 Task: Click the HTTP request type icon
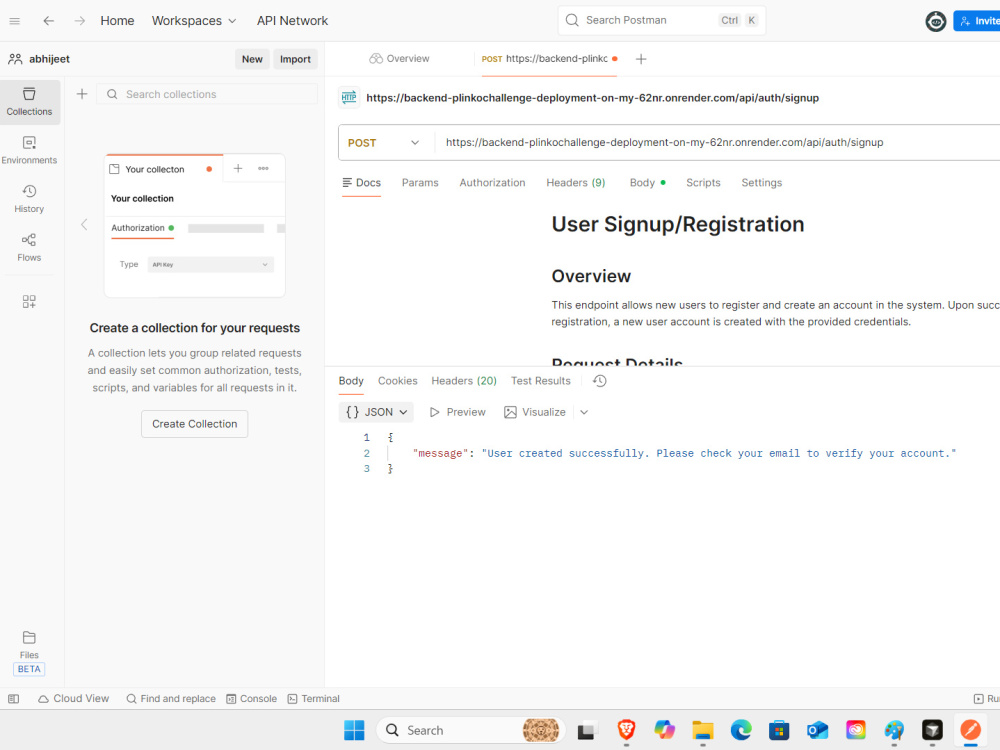coord(349,98)
